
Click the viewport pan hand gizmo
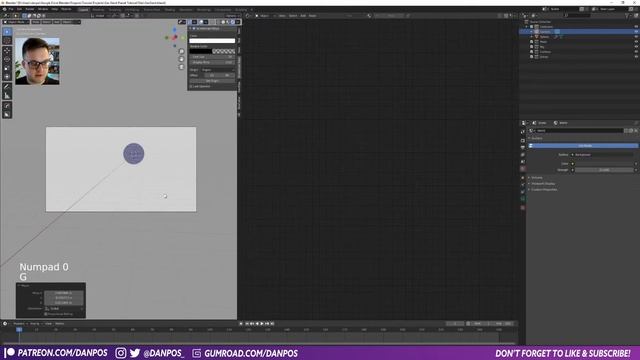[x=181, y=59]
